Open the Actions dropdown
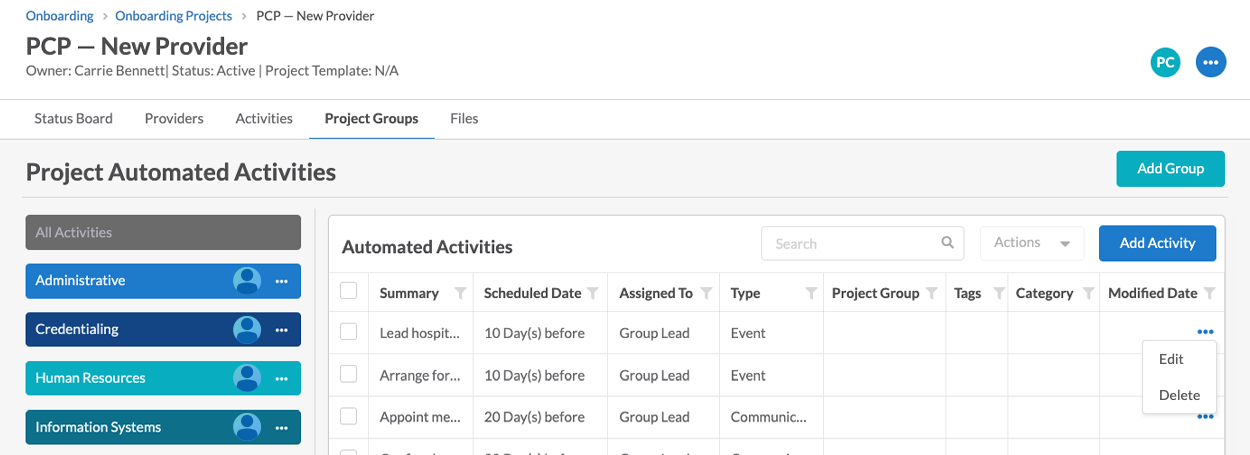The width and height of the screenshot is (1250, 455). coord(1033,243)
